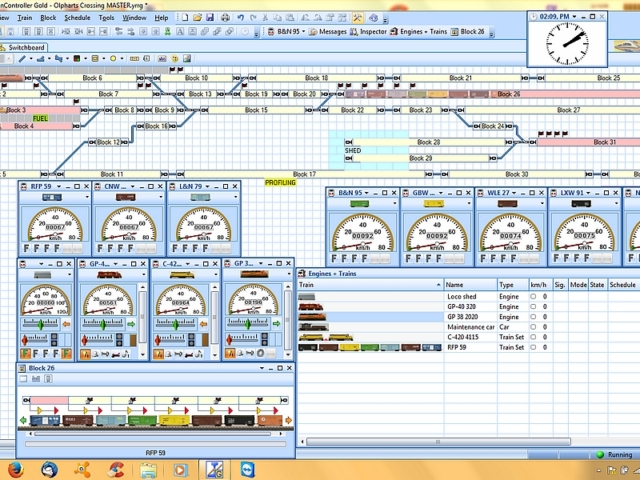Click signal circle in GP 38 2020 row
Screen dimensions: 640x480
[x=533, y=317]
